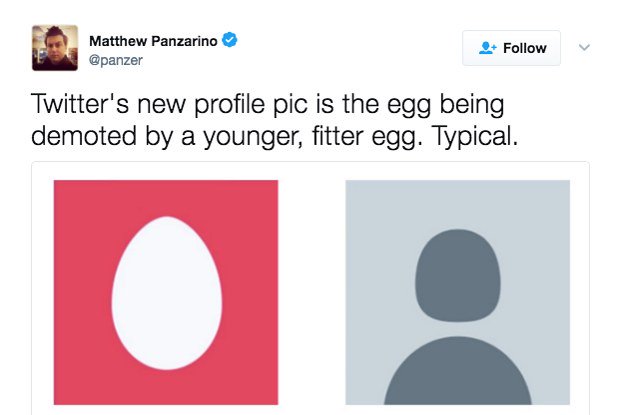Click the white egg shape

point(167,293)
